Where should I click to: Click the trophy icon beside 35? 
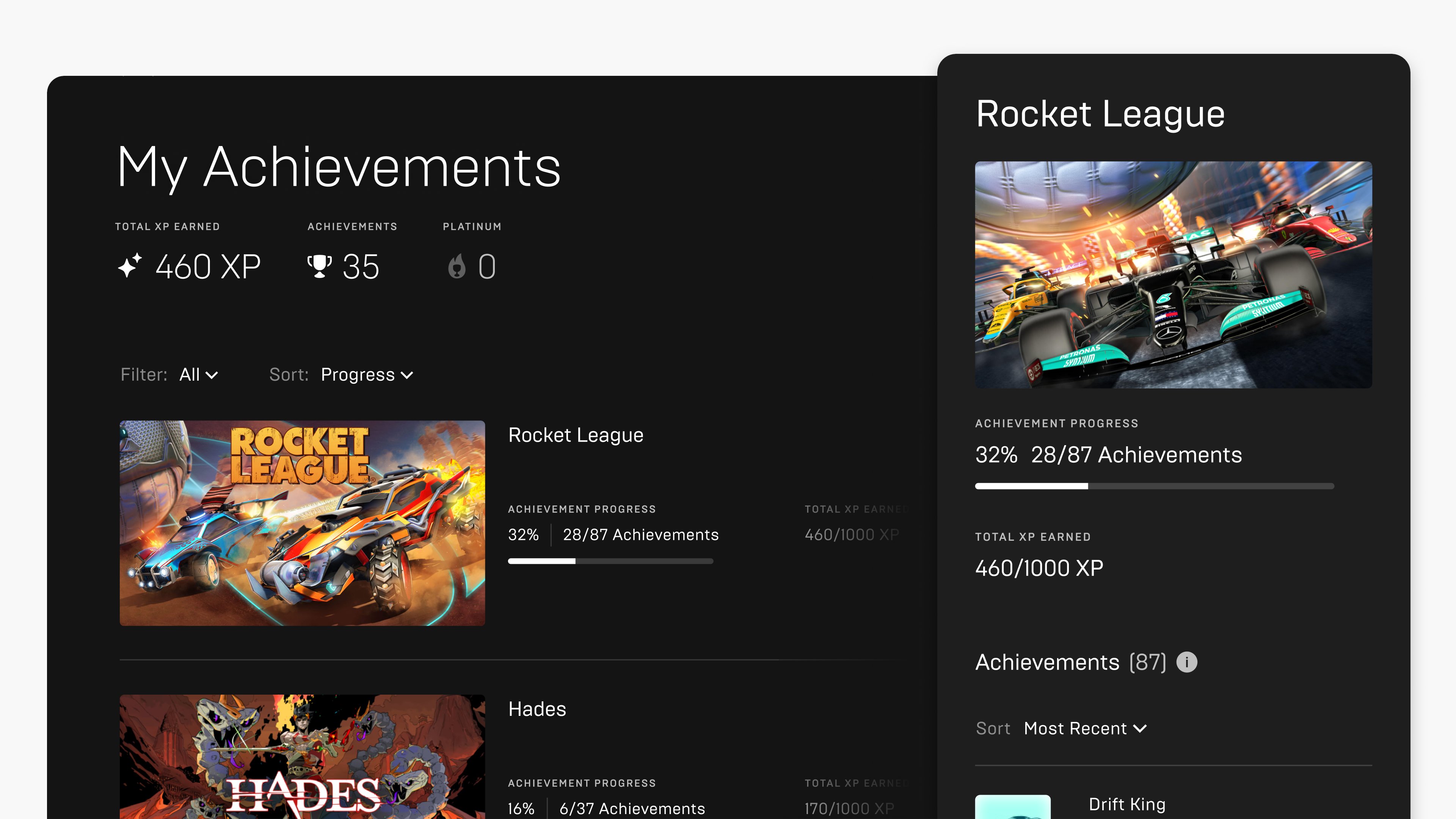pos(319,266)
